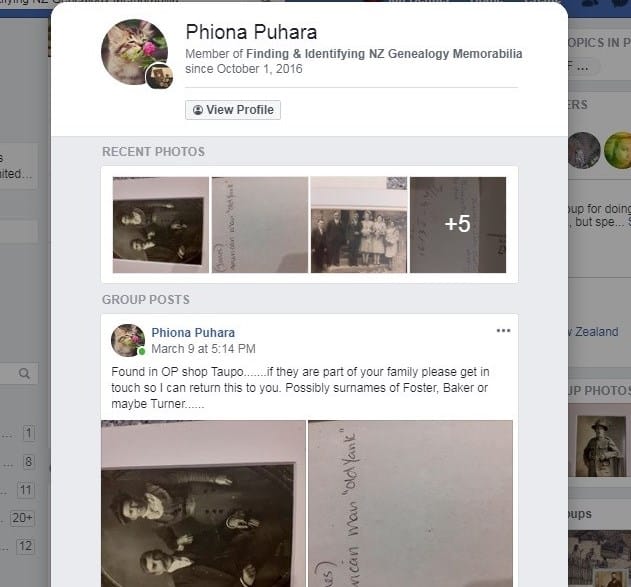Click the View Profile button
Image resolution: width=631 pixels, height=587 pixels.
233,110
